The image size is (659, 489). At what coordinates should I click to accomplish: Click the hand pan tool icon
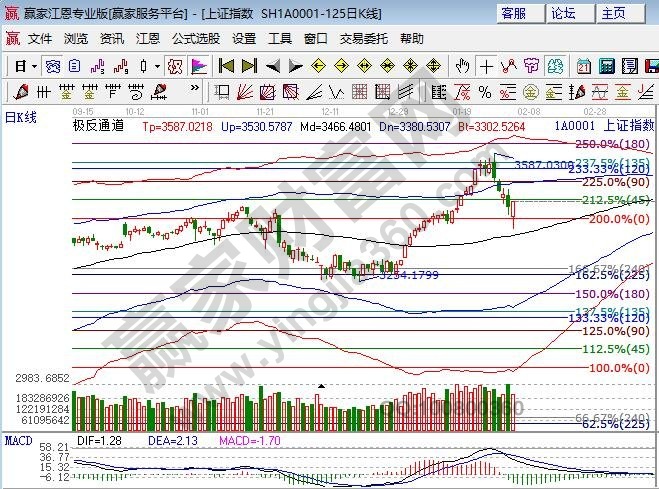462,67
